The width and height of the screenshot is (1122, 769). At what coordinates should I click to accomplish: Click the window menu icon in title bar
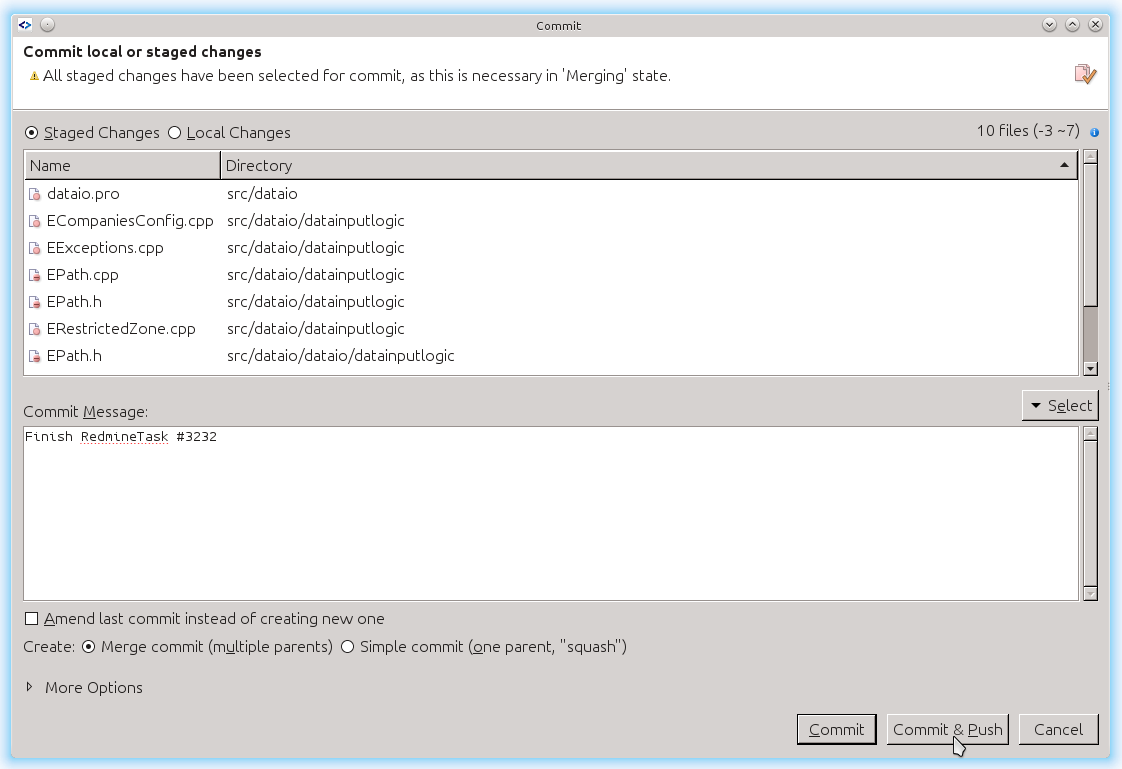point(25,25)
